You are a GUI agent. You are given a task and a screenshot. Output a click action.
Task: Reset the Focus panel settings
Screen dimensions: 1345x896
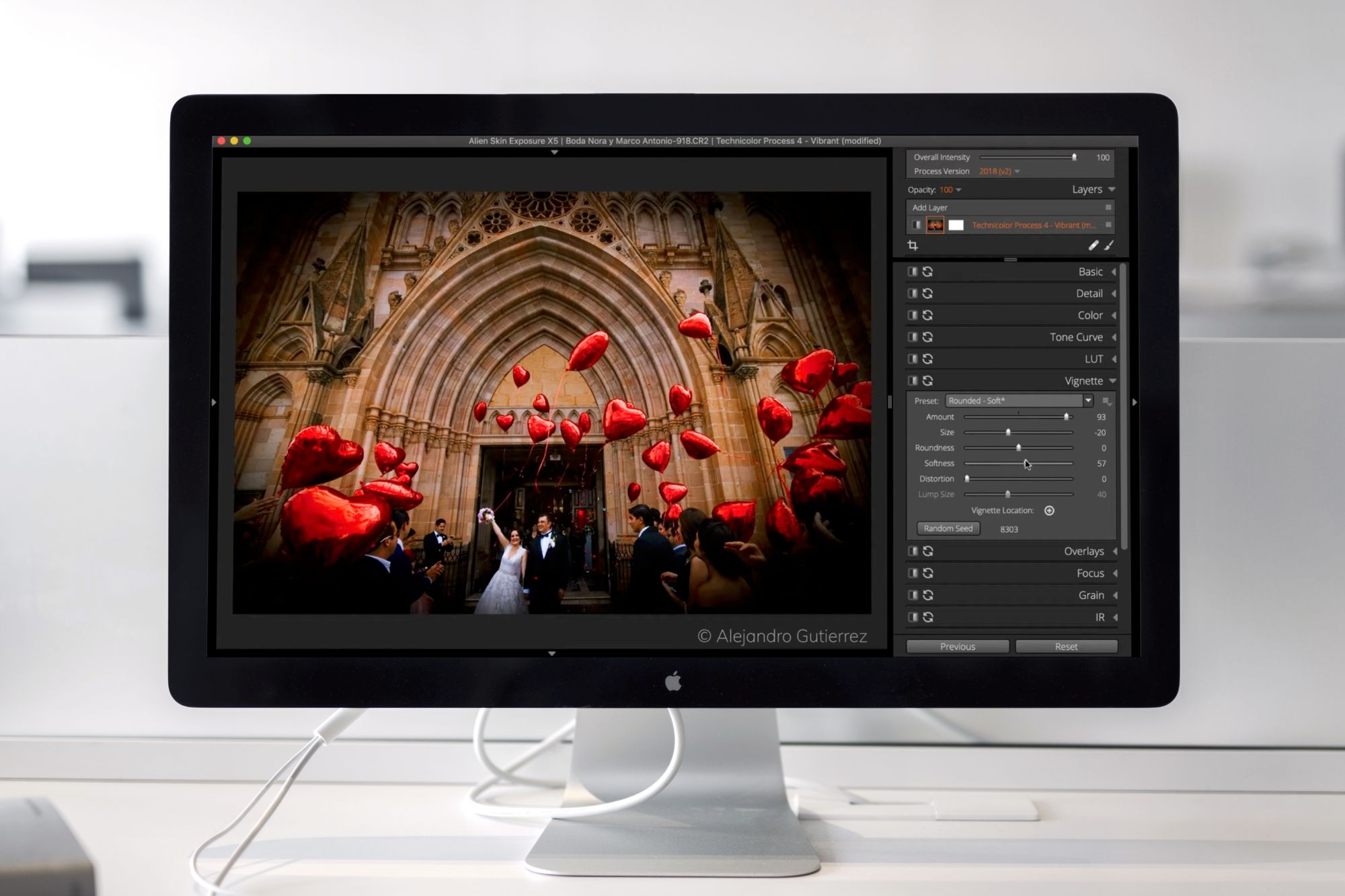coord(928,573)
